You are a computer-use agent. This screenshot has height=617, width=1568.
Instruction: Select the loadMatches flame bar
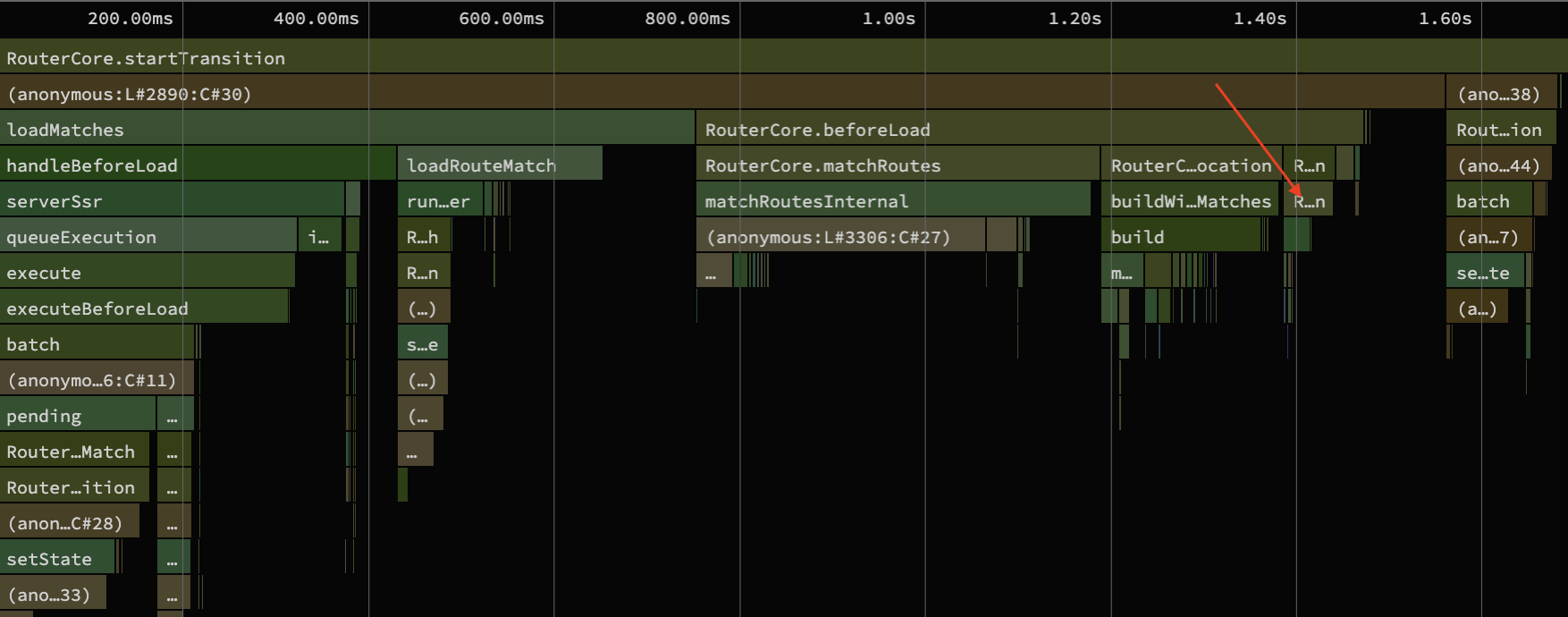click(x=347, y=130)
